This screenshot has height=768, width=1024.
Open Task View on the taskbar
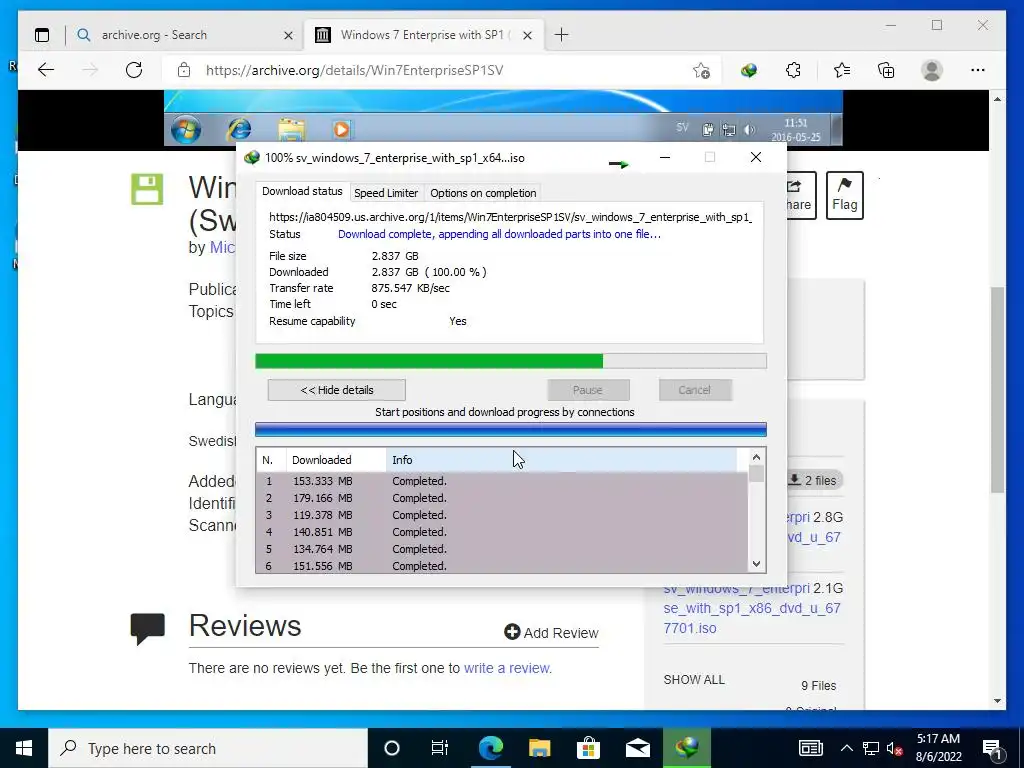(x=440, y=748)
